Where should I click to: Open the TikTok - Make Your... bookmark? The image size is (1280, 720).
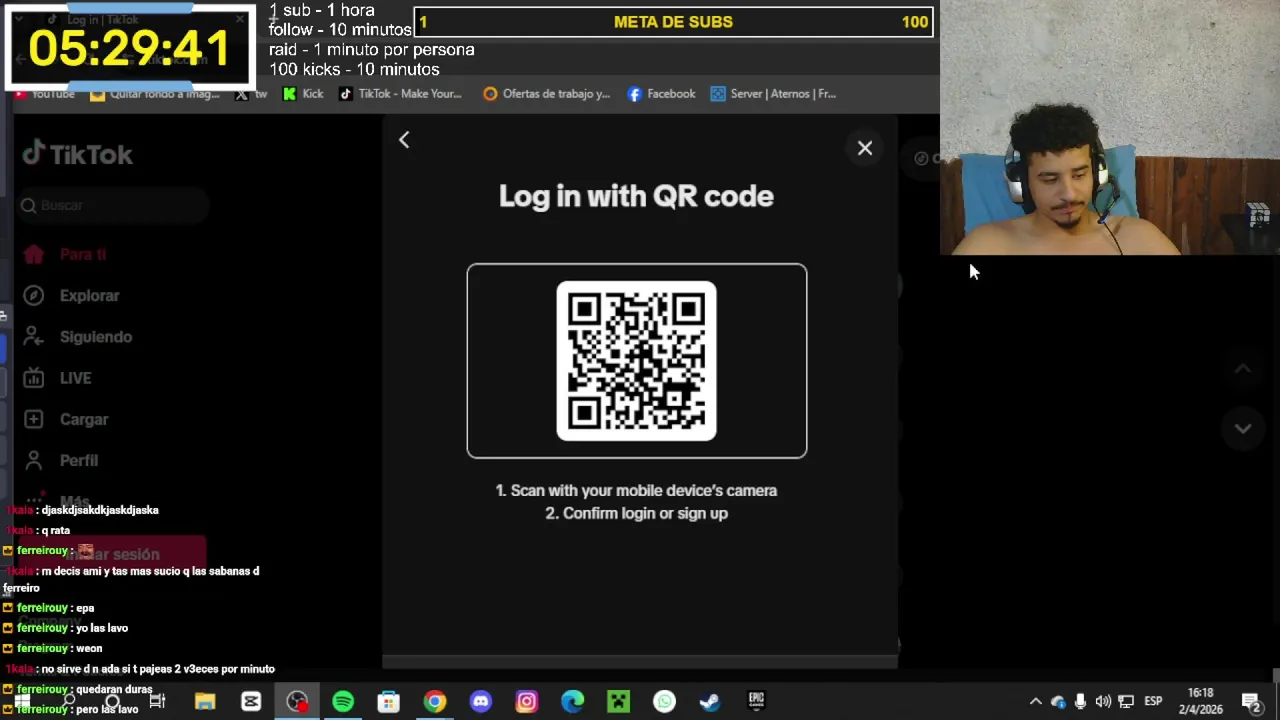400,94
